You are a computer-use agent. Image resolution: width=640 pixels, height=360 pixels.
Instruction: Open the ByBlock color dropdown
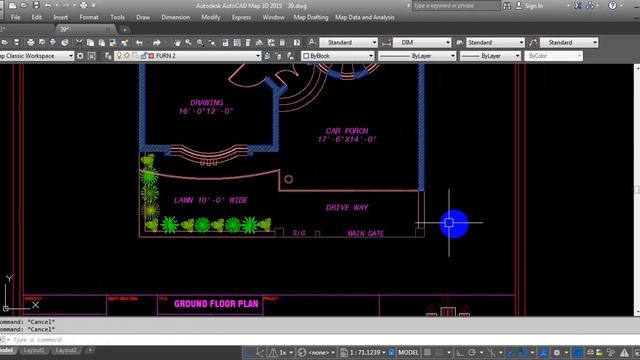pyautogui.click(x=371, y=56)
